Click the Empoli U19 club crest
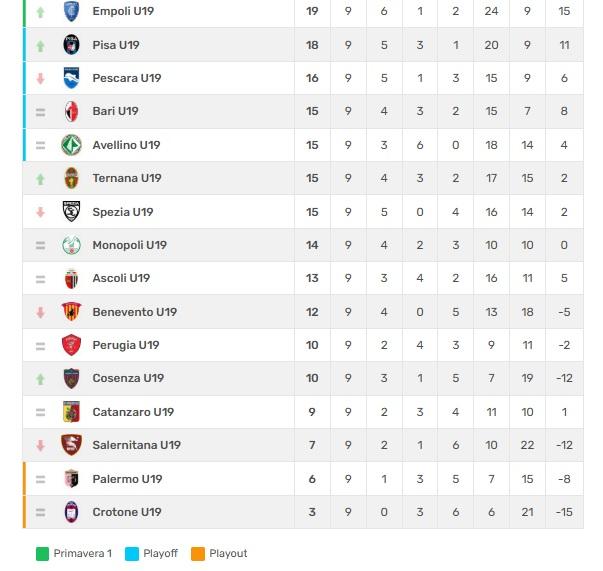Screen dimensions: 603x571 (x=72, y=12)
